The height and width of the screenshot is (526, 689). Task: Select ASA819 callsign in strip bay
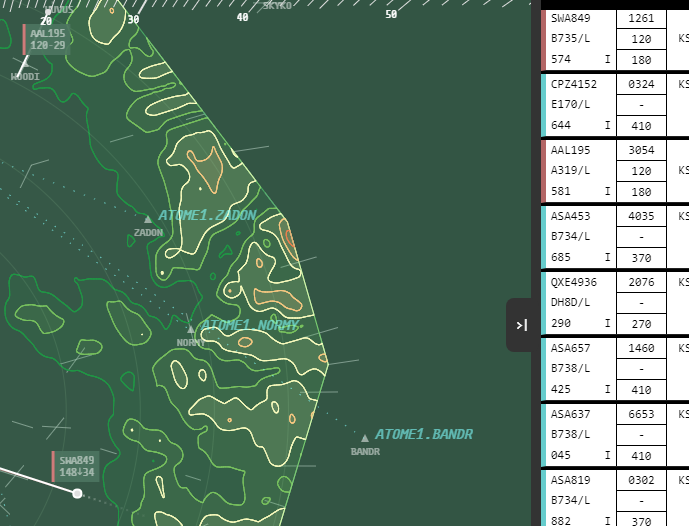pos(570,479)
